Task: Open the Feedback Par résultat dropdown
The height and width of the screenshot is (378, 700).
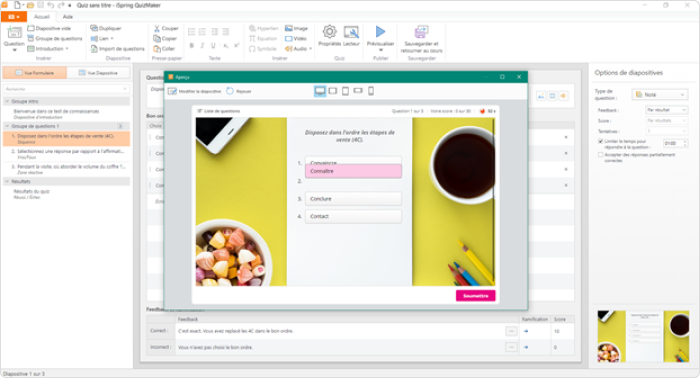Action: click(666, 110)
